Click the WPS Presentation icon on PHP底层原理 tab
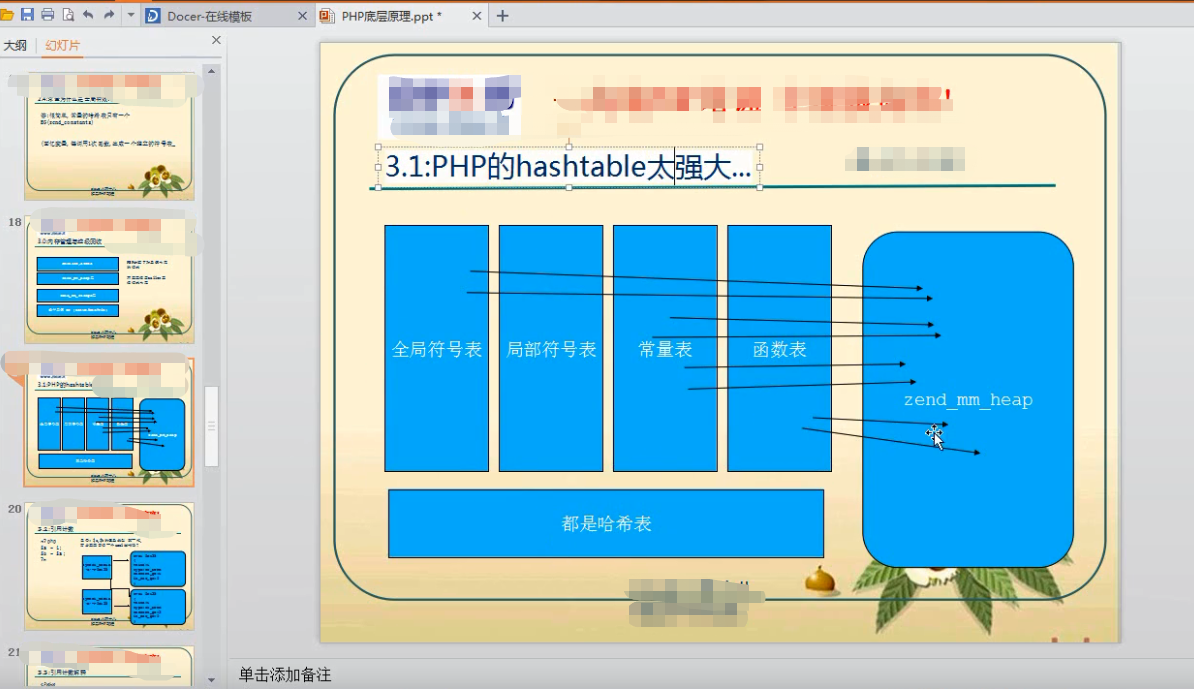Image resolution: width=1194 pixels, height=689 pixels. pos(327,16)
